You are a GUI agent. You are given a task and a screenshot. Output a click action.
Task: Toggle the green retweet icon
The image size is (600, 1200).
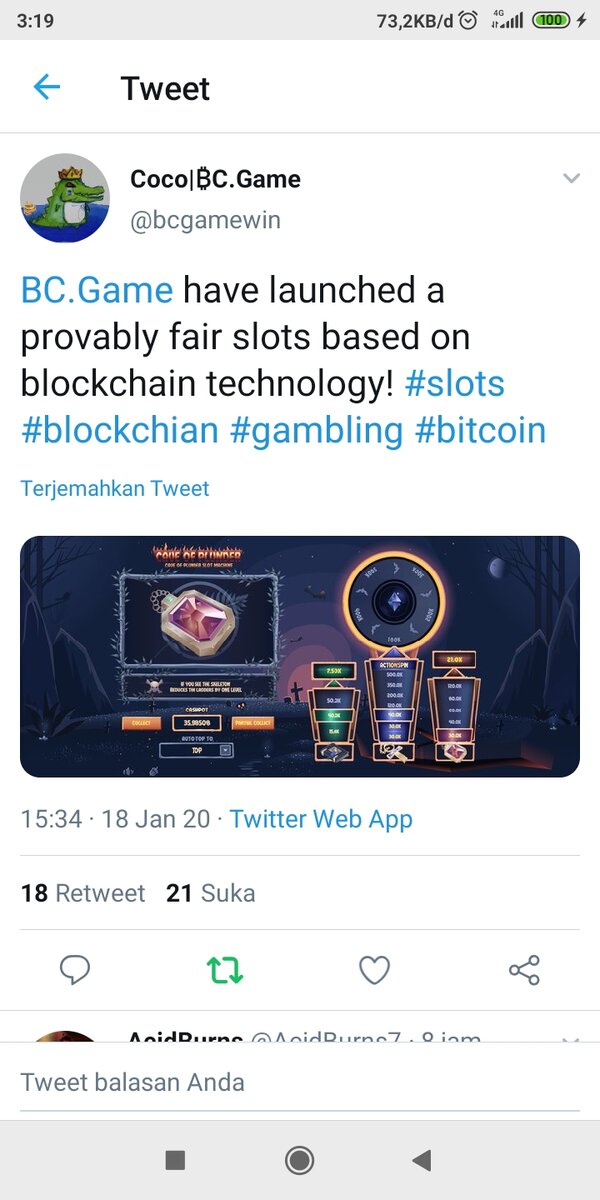[225, 969]
